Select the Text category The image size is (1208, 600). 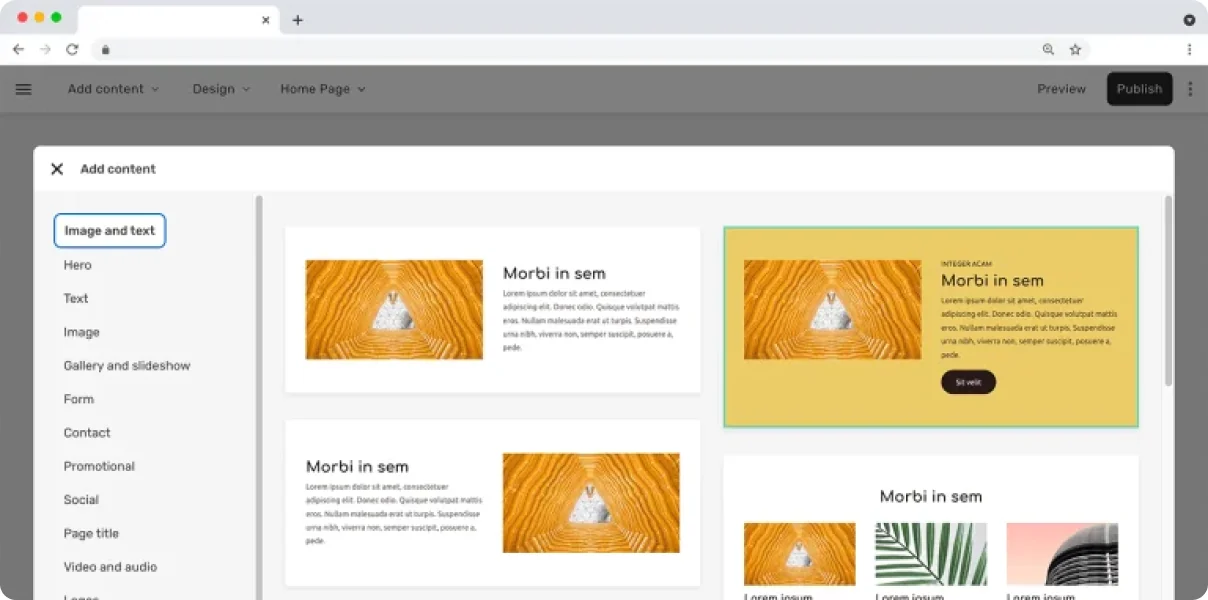[x=76, y=298]
